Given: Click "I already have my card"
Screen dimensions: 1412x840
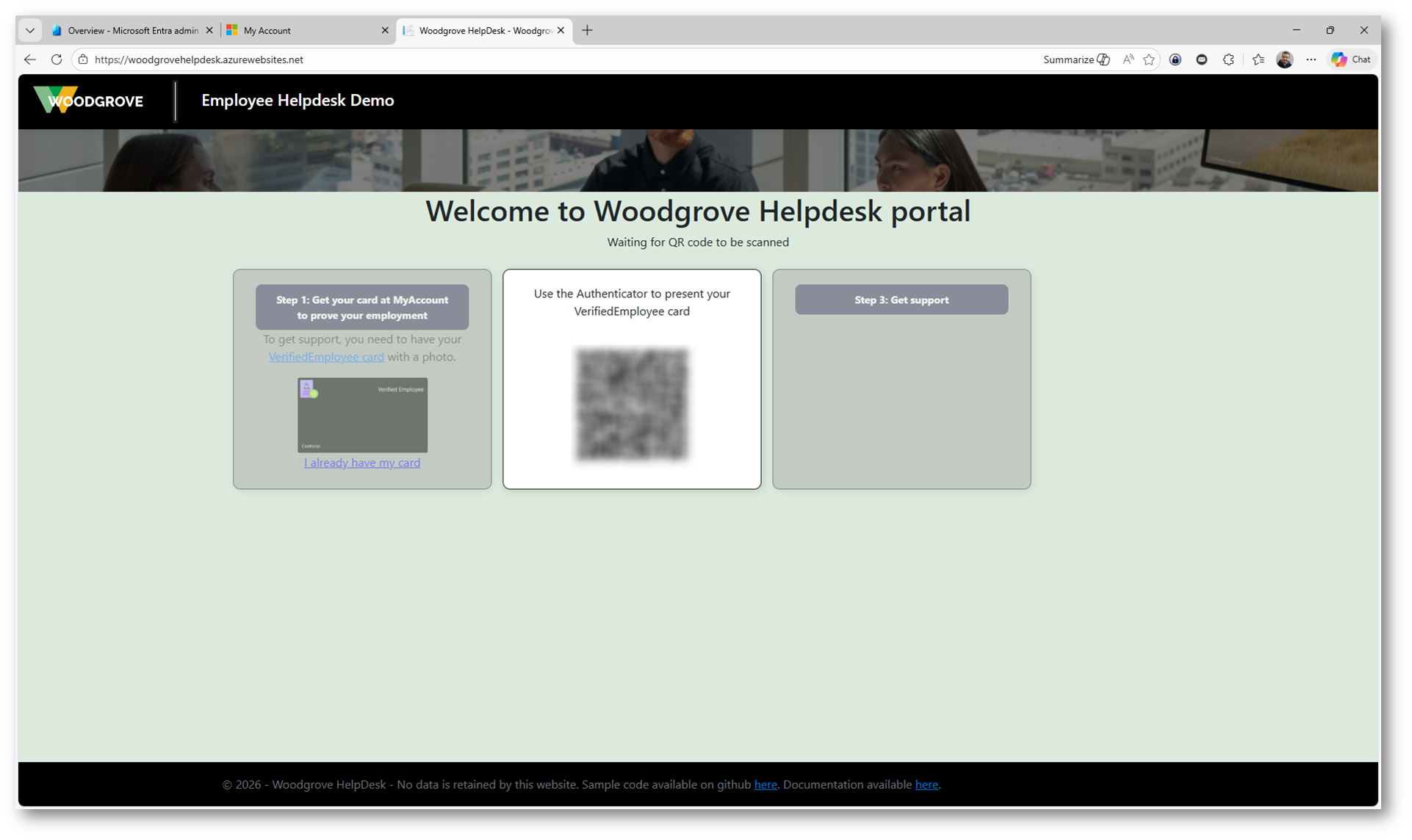Looking at the screenshot, I should [x=362, y=463].
